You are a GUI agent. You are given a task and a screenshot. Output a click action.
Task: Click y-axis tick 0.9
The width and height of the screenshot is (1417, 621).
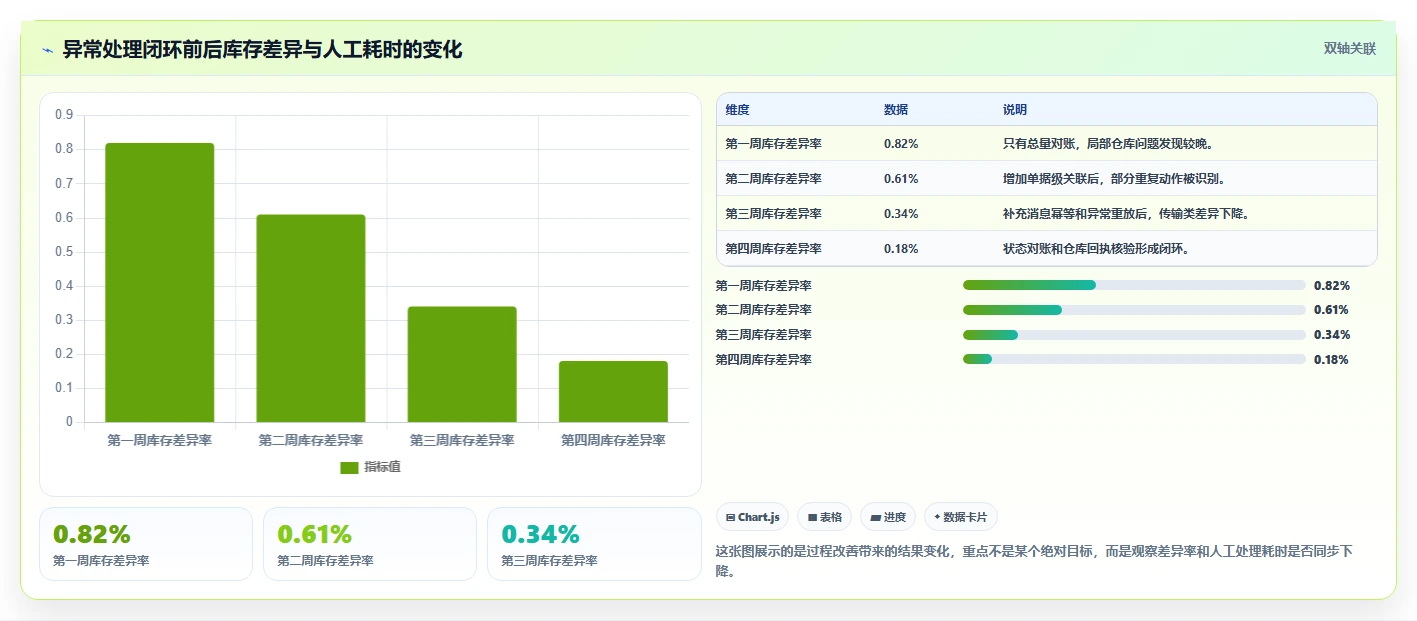[64, 115]
